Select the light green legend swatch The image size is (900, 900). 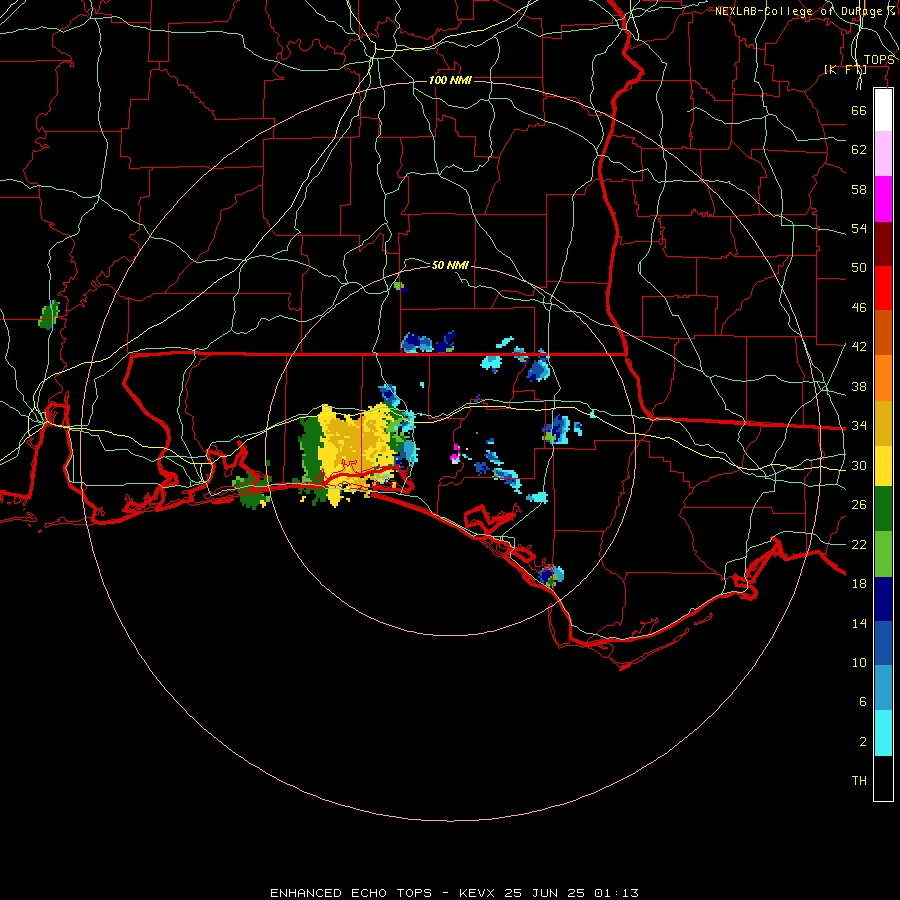883,553
